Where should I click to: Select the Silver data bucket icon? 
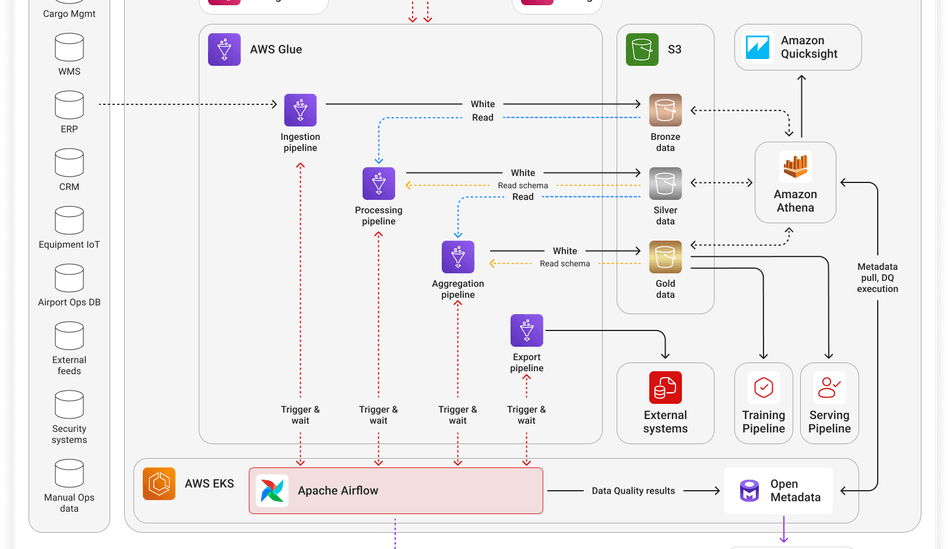pyautogui.click(x=665, y=184)
